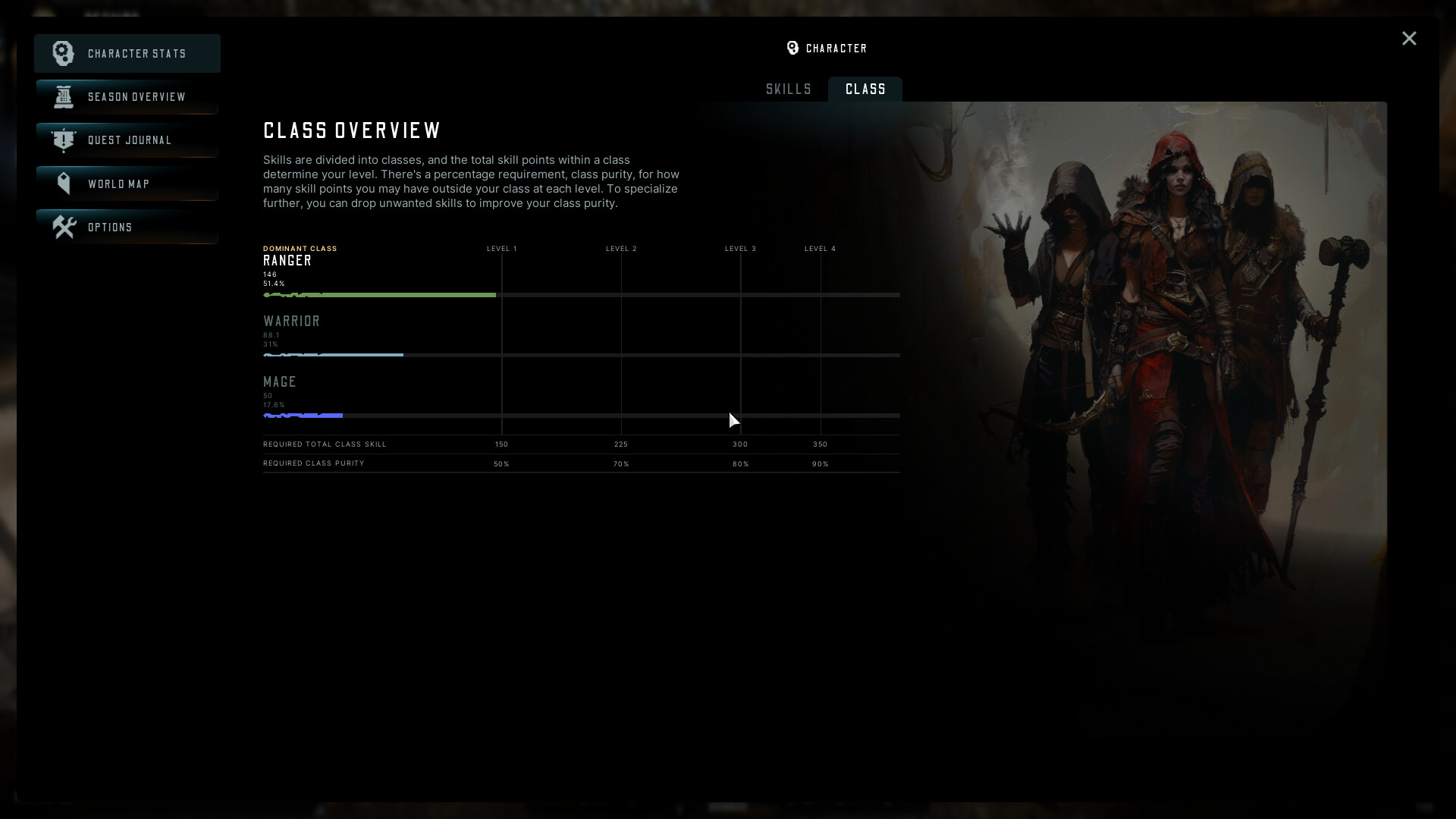Click the MAGE class name
Screen dimensions: 1456x819
click(279, 381)
